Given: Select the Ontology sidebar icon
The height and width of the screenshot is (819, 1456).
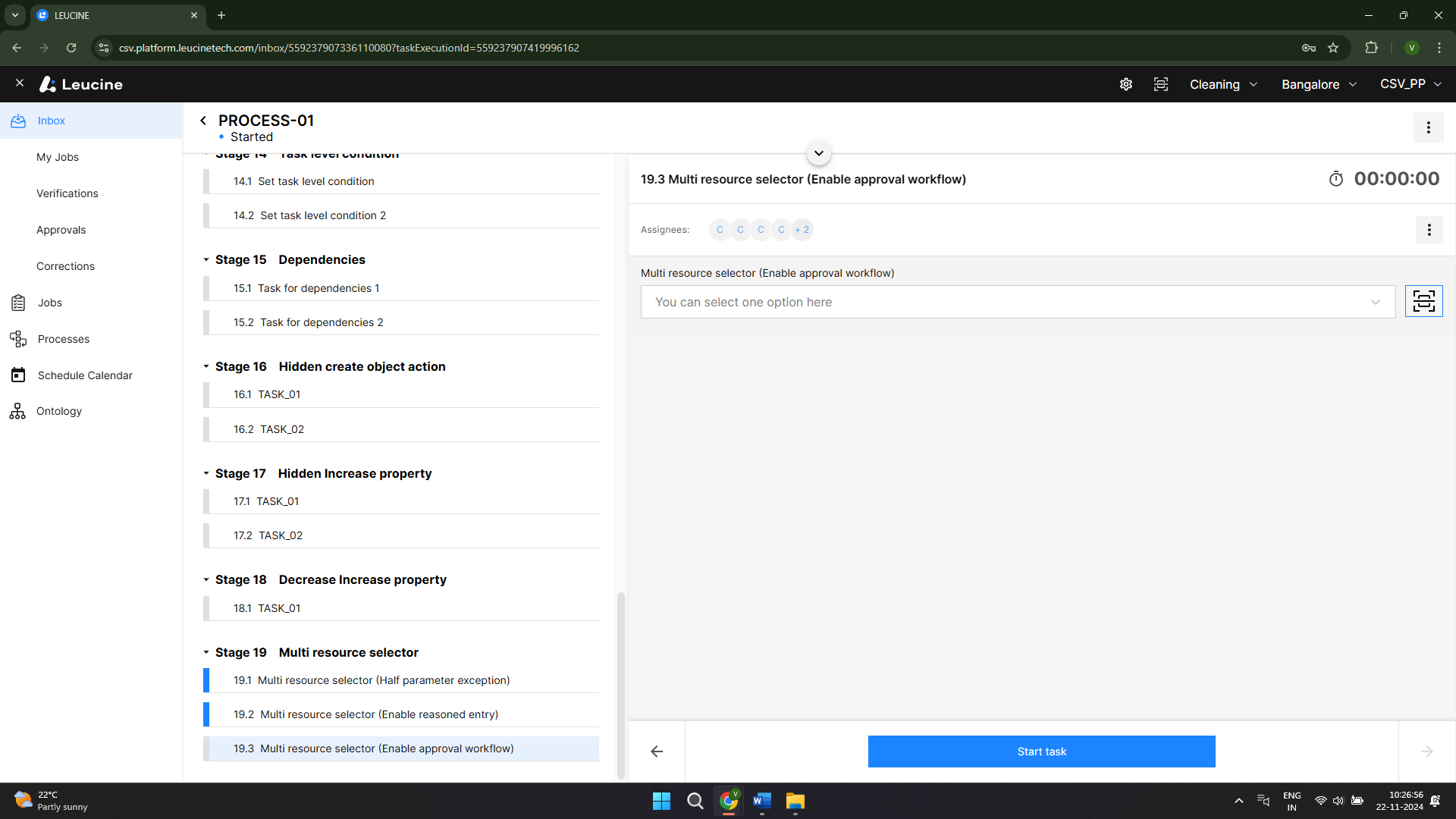Looking at the screenshot, I should (x=18, y=411).
